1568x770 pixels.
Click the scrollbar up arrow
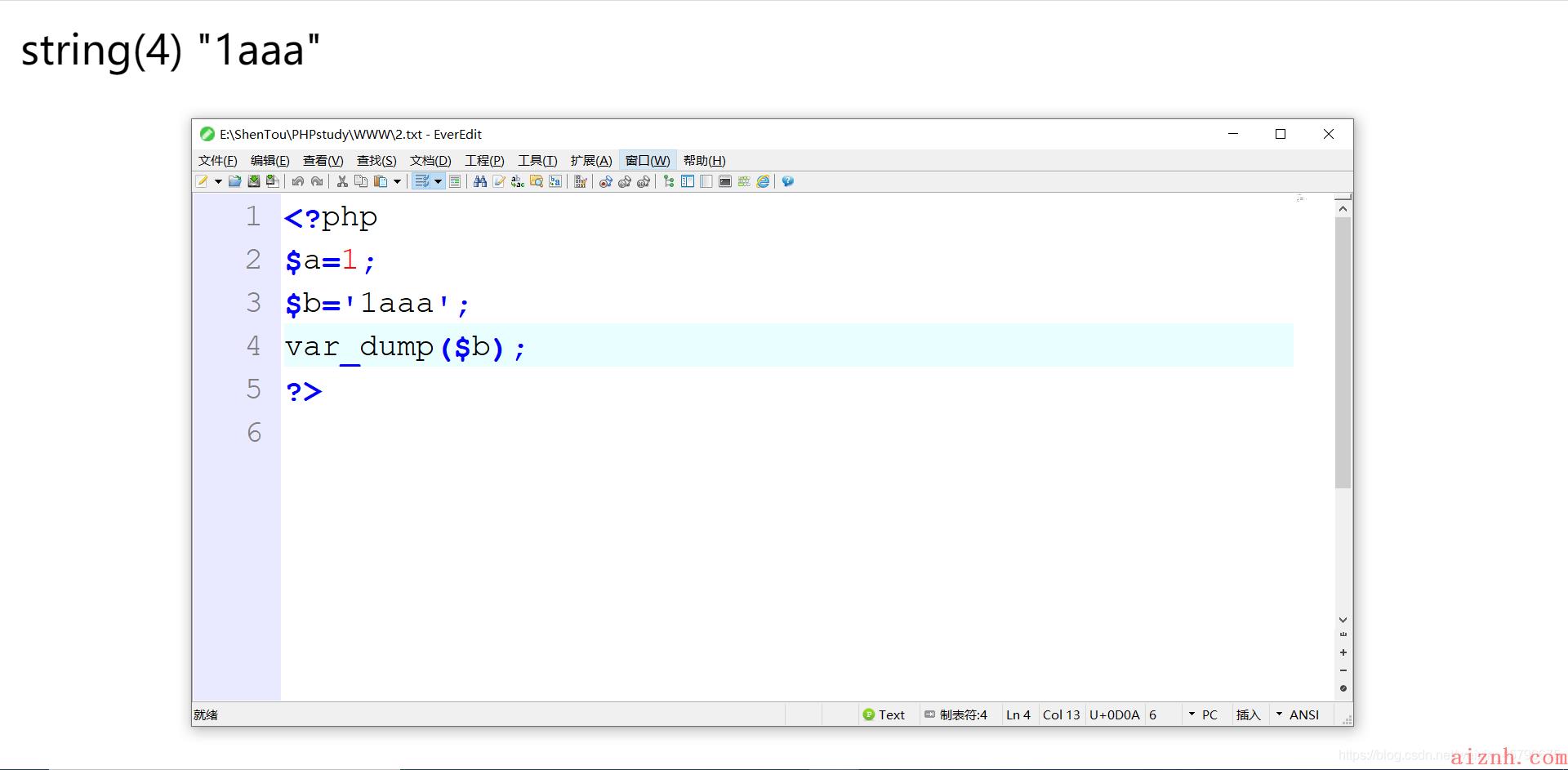[1343, 209]
